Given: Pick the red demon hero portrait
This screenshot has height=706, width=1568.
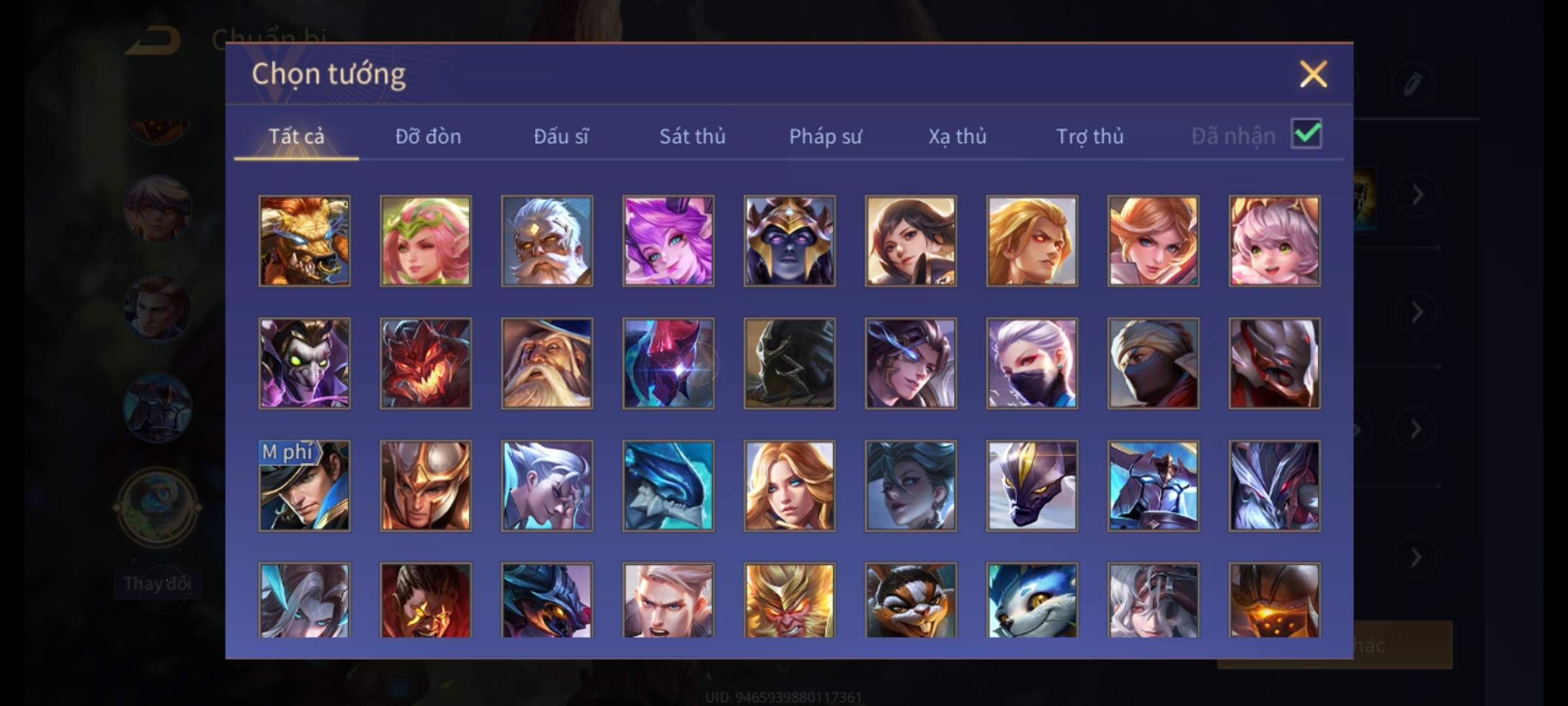Looking at the screenshot, I should click(425, 363).
